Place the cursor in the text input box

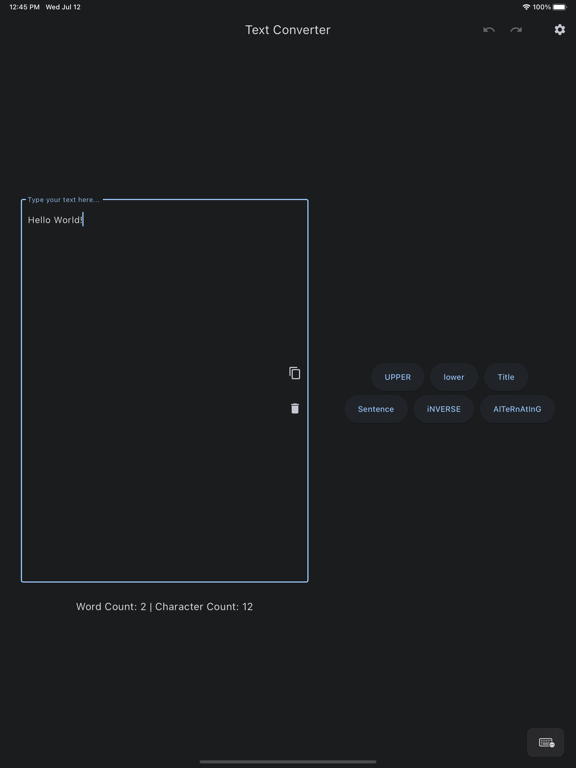tap(165, 391)
